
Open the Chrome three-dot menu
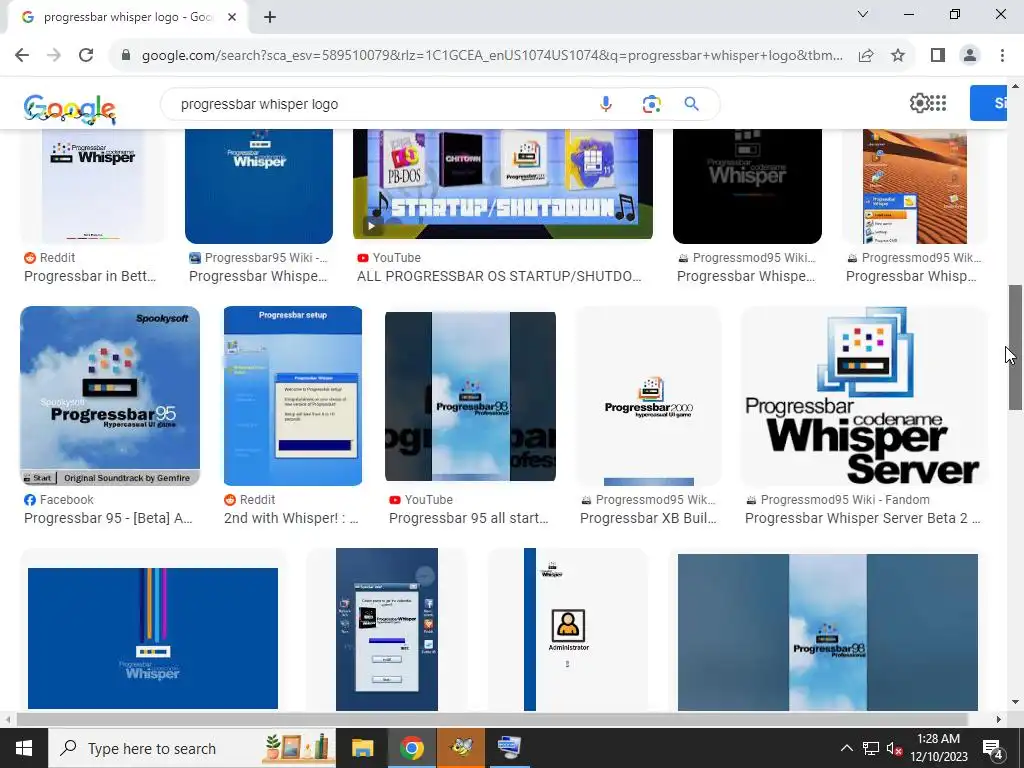1002,56
